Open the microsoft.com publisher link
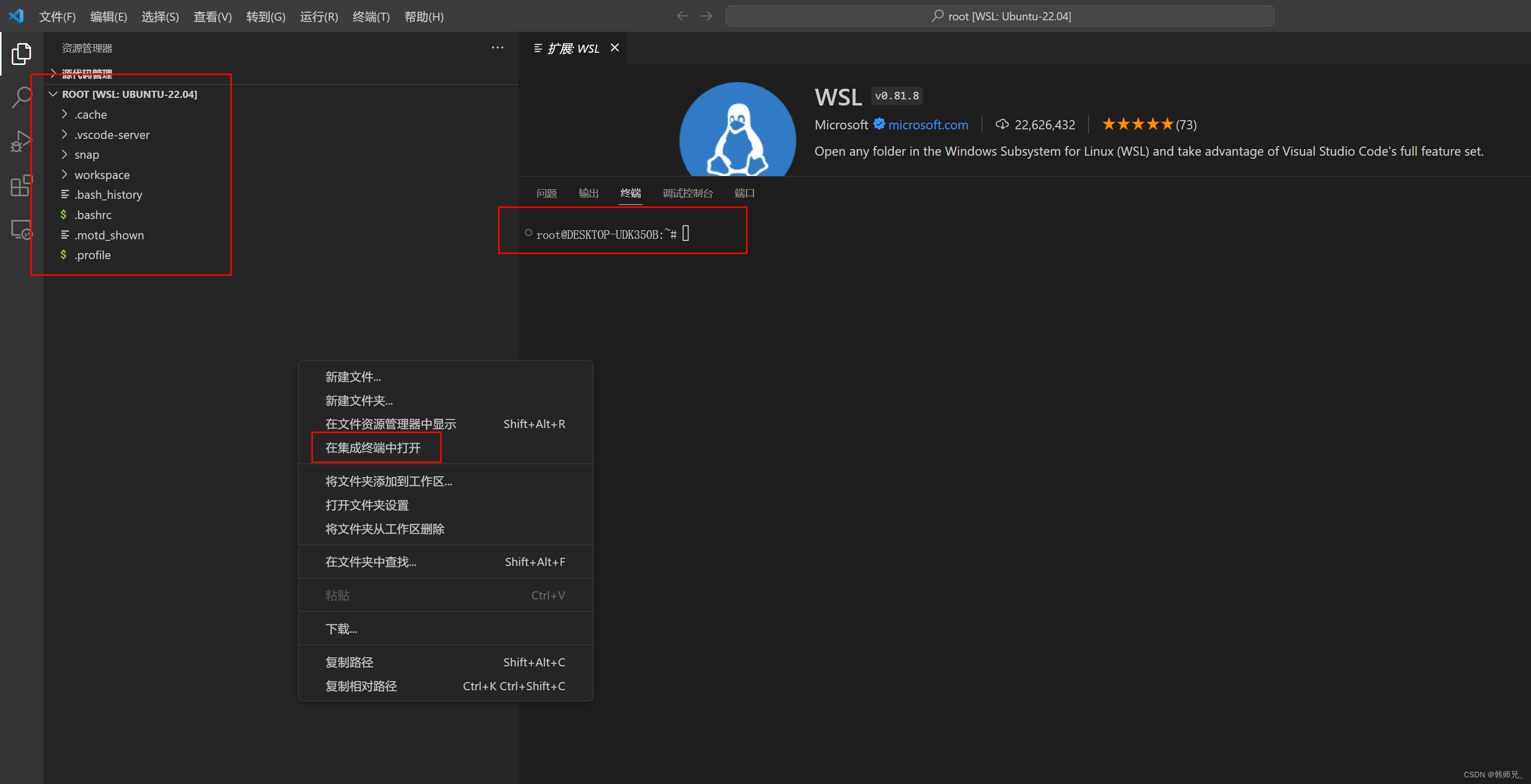The height and width of the screenshot is (784, 1531). [x=929, y=125]
